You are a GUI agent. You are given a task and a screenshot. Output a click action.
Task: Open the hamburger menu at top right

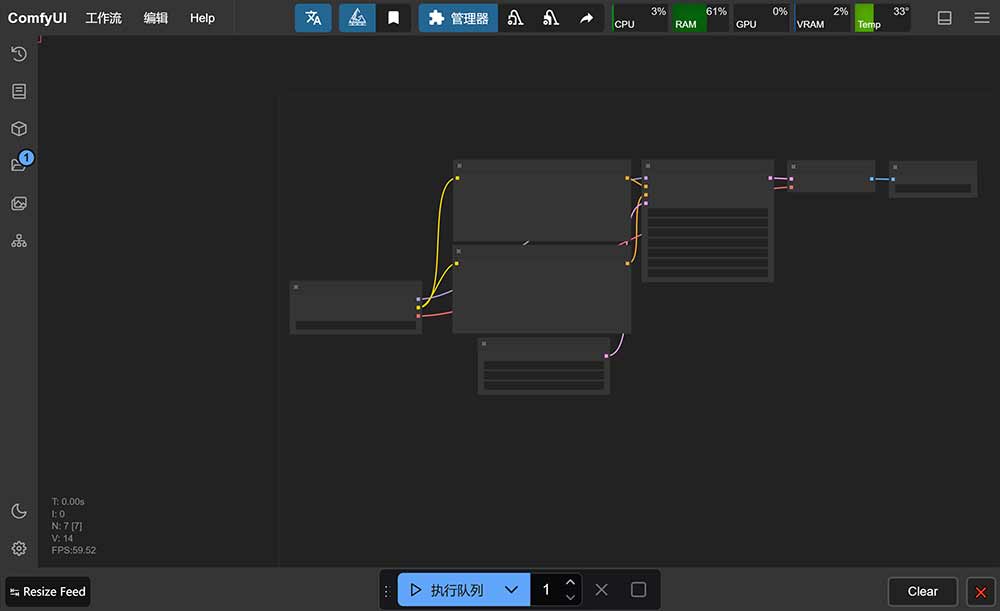click(982, 18)
